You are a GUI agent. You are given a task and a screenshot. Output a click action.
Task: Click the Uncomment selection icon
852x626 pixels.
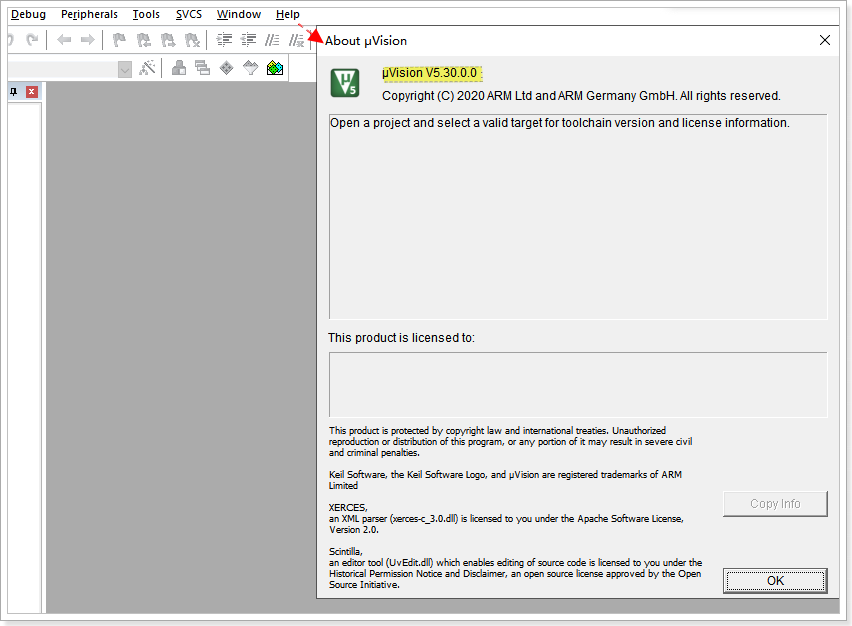296,40
